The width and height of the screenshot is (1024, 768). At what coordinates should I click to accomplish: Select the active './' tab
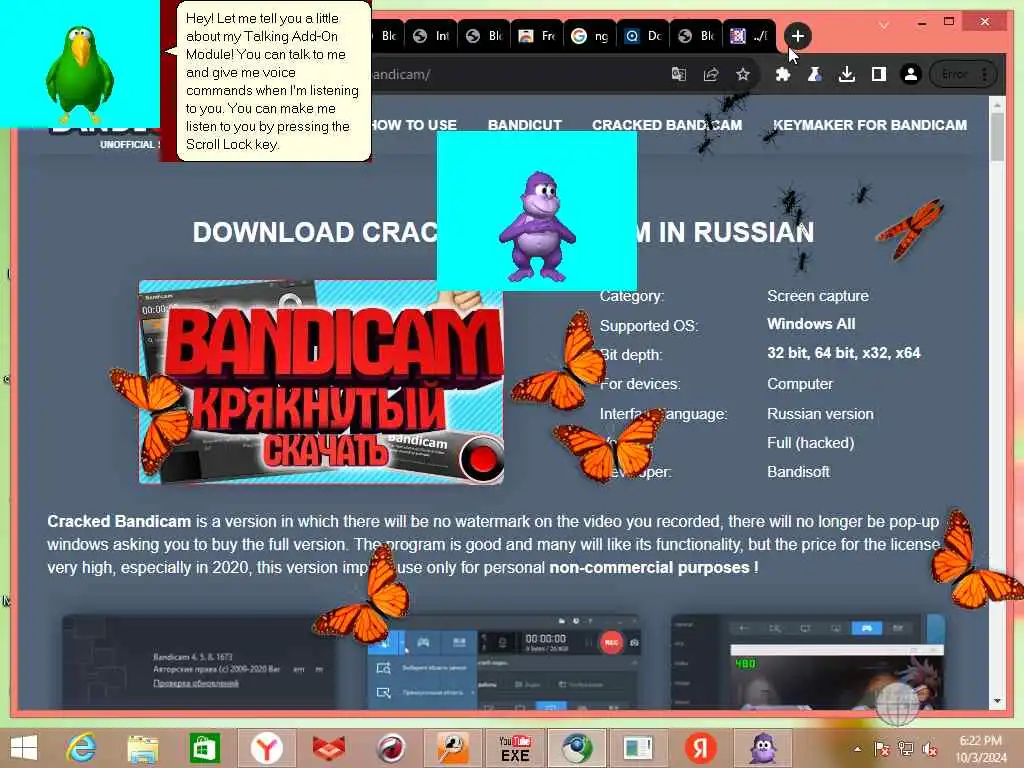point(748,36)
